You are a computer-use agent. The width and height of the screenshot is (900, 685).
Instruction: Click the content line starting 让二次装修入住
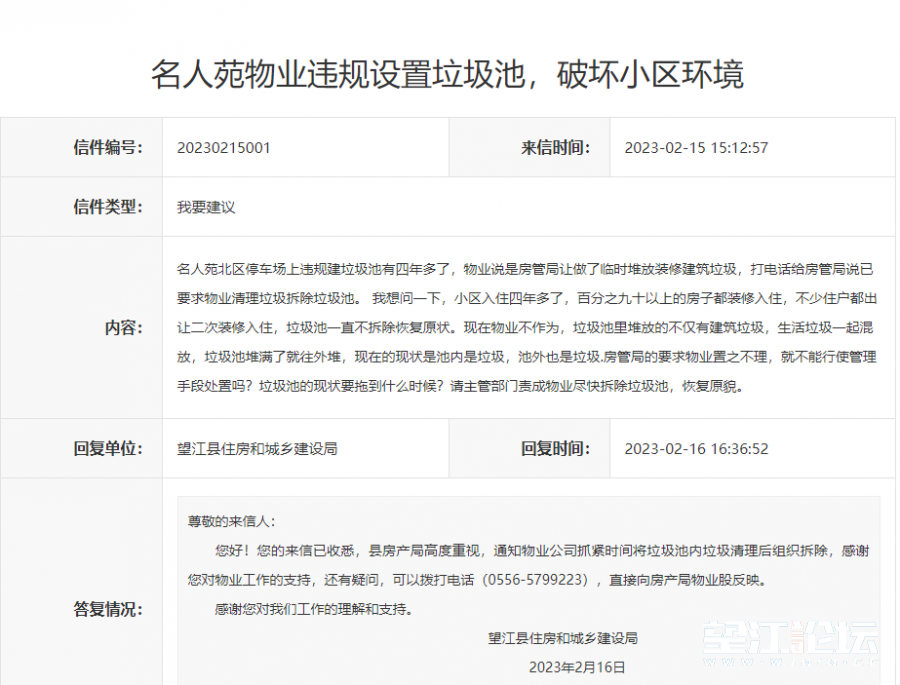click(525, 327)
